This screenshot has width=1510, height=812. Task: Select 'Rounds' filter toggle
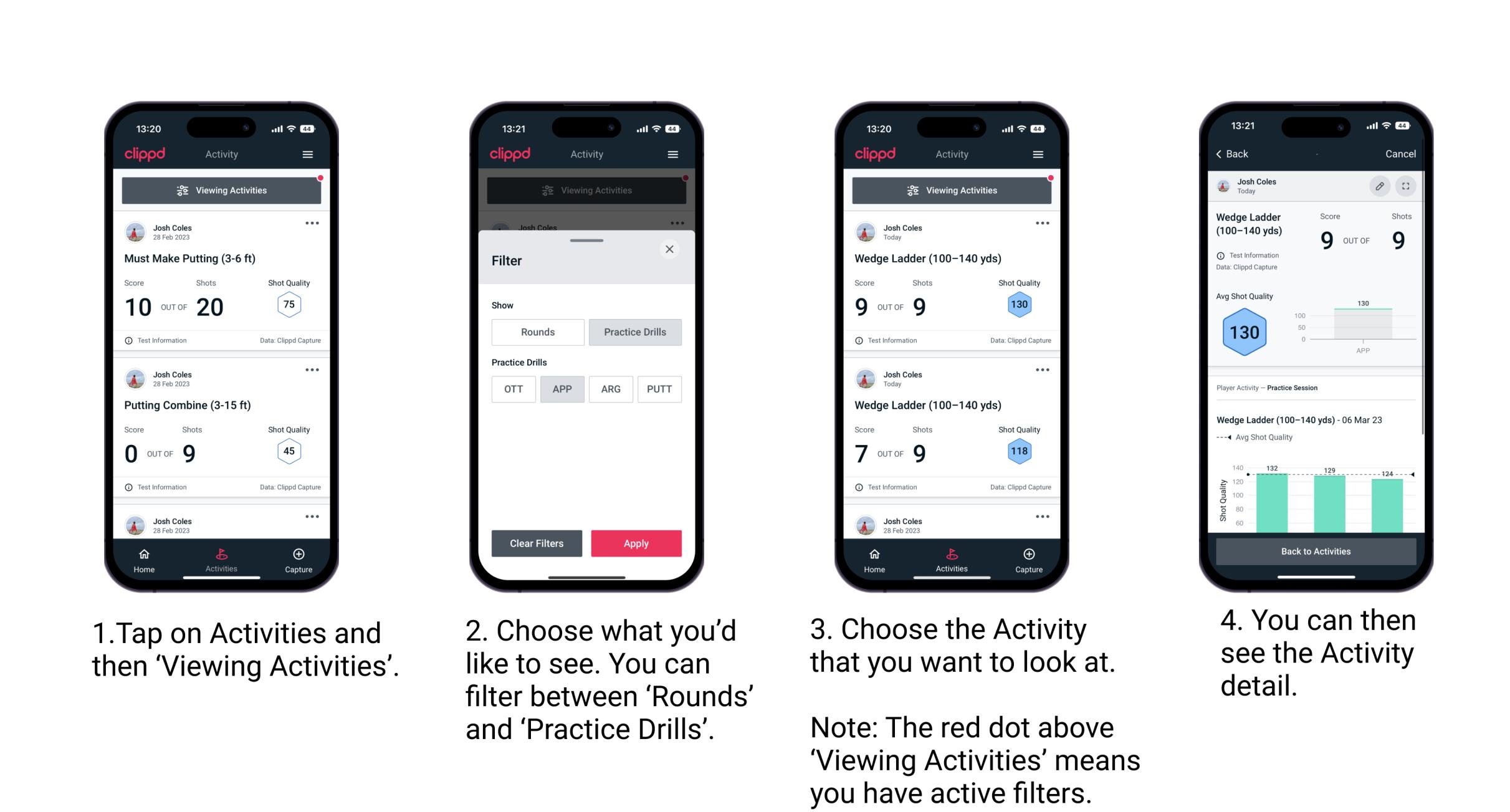tap(535, 332)
